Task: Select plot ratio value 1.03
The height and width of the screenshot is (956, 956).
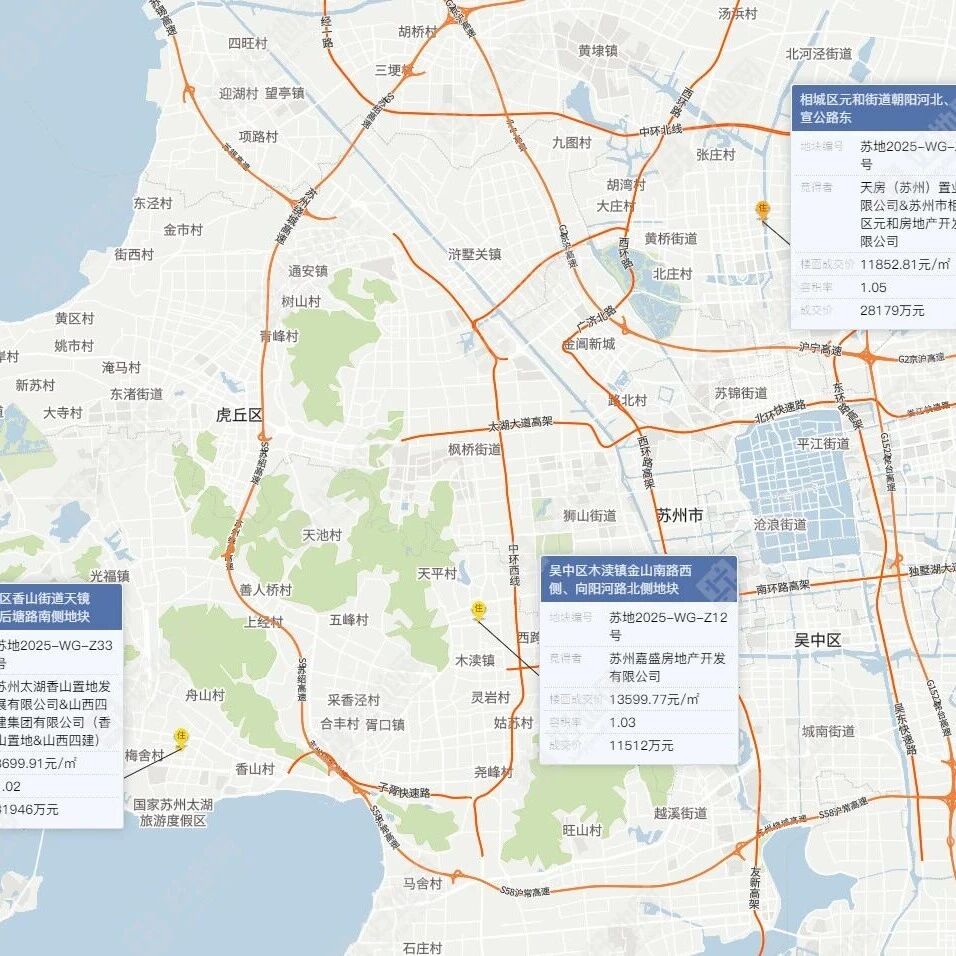Action: 622,722
